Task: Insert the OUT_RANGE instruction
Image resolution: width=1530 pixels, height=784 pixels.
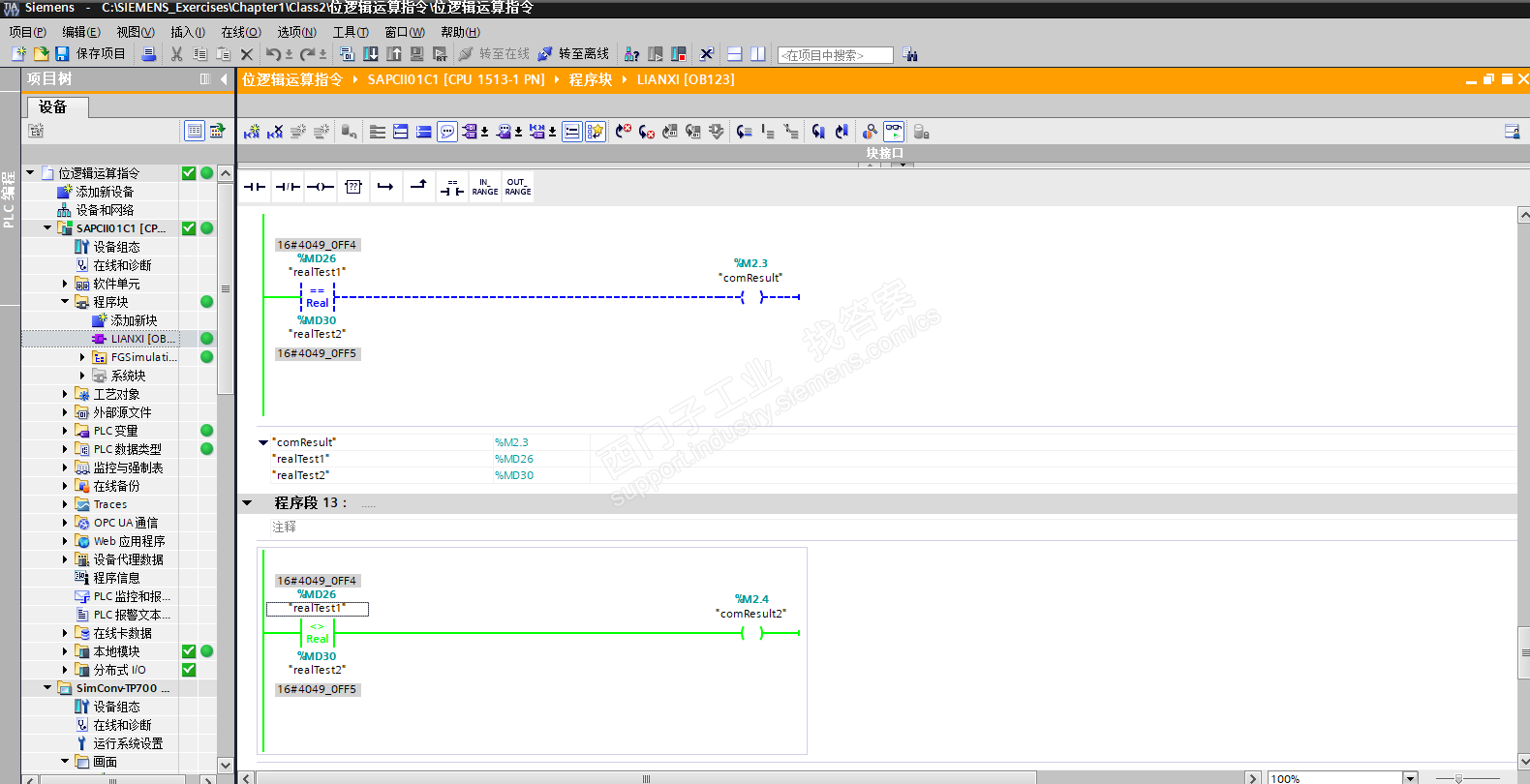Action: [518, 187]
